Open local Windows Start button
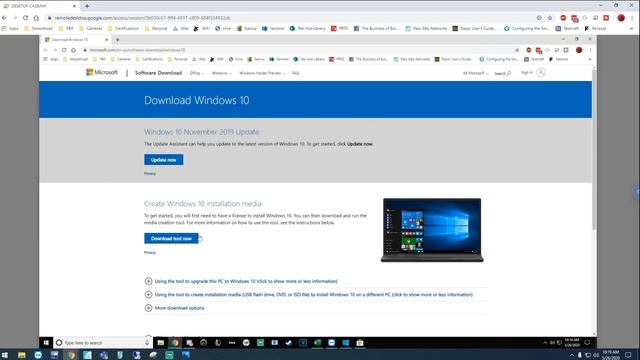 [4, 355]
